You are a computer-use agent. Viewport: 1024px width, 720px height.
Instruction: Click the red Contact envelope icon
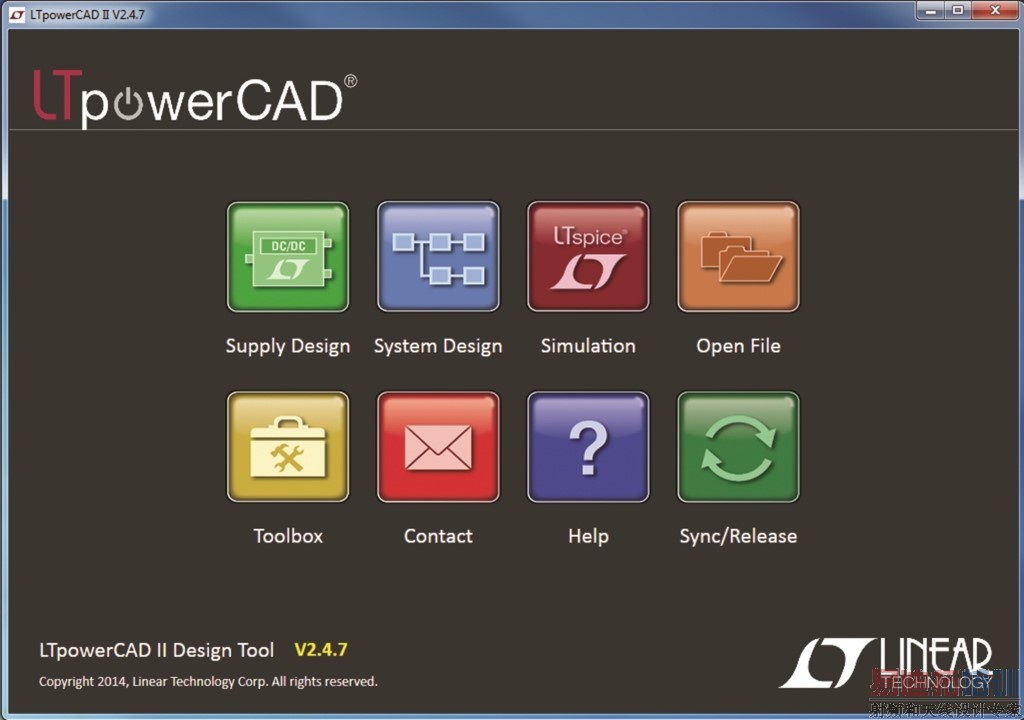click(x=438, y=447)
